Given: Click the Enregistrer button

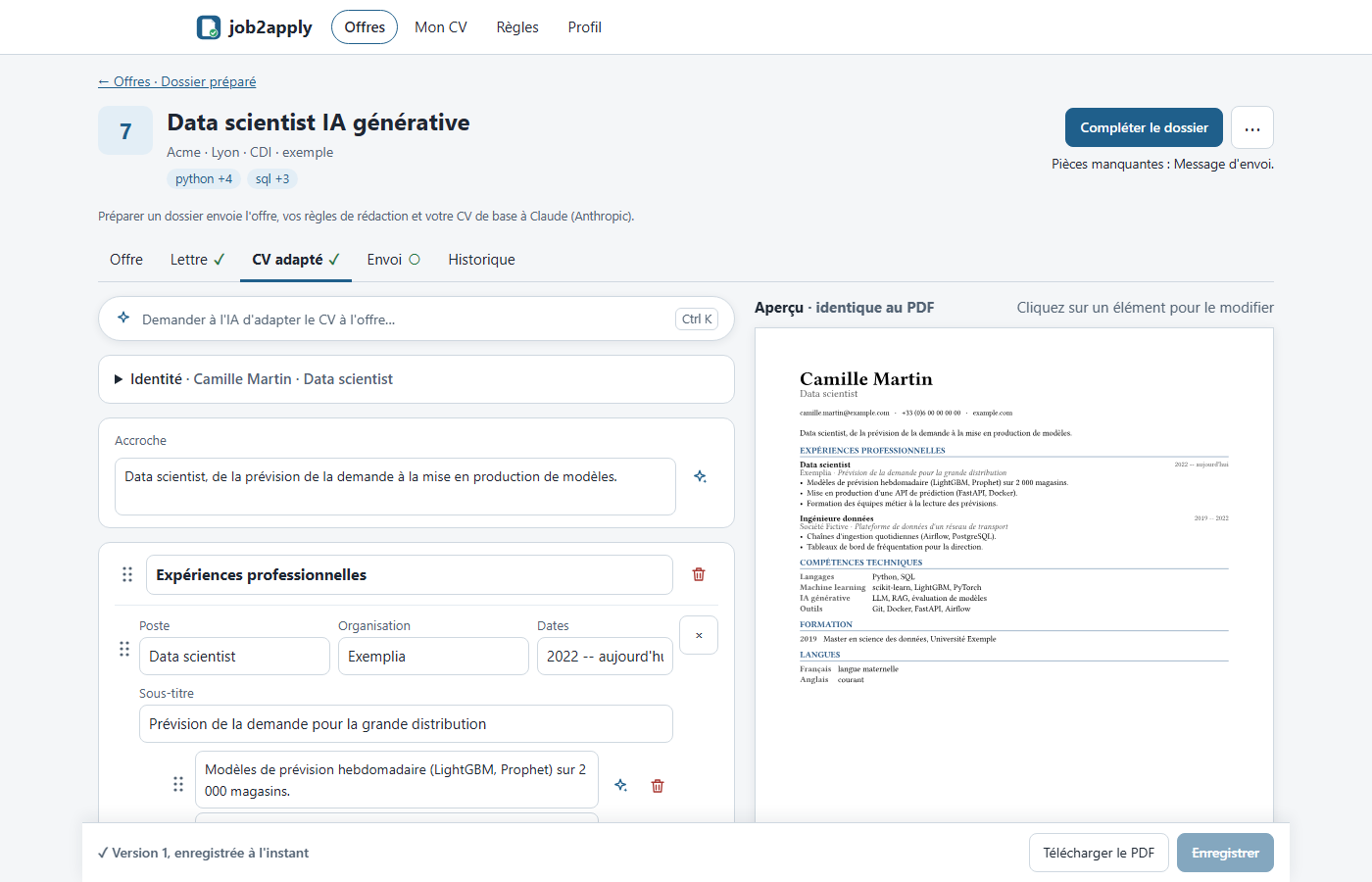Looking at the screenshot, I should pyautogui.click(x=1225, y=853).
